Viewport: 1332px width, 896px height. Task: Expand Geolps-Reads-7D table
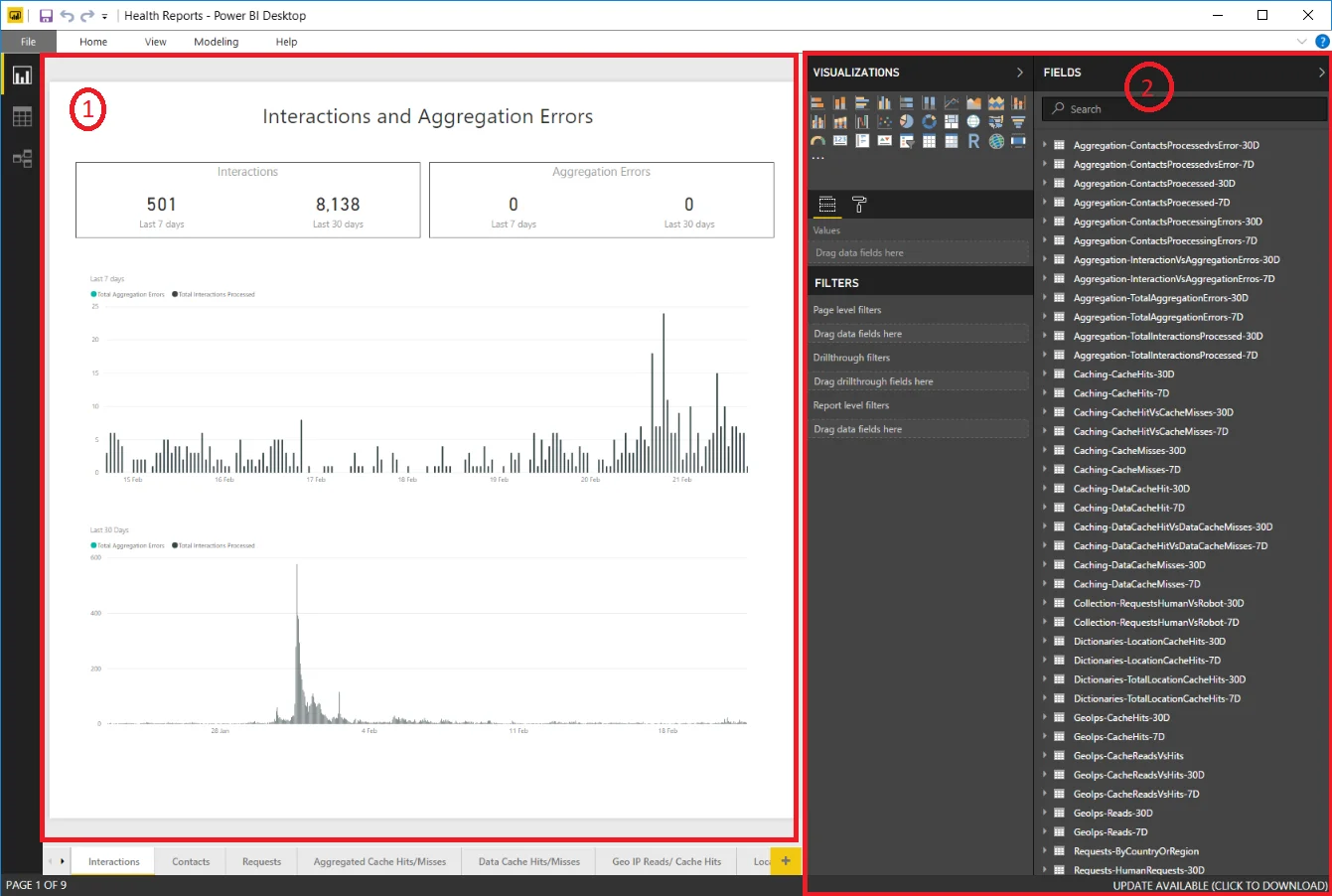[x=1045, y=832]
